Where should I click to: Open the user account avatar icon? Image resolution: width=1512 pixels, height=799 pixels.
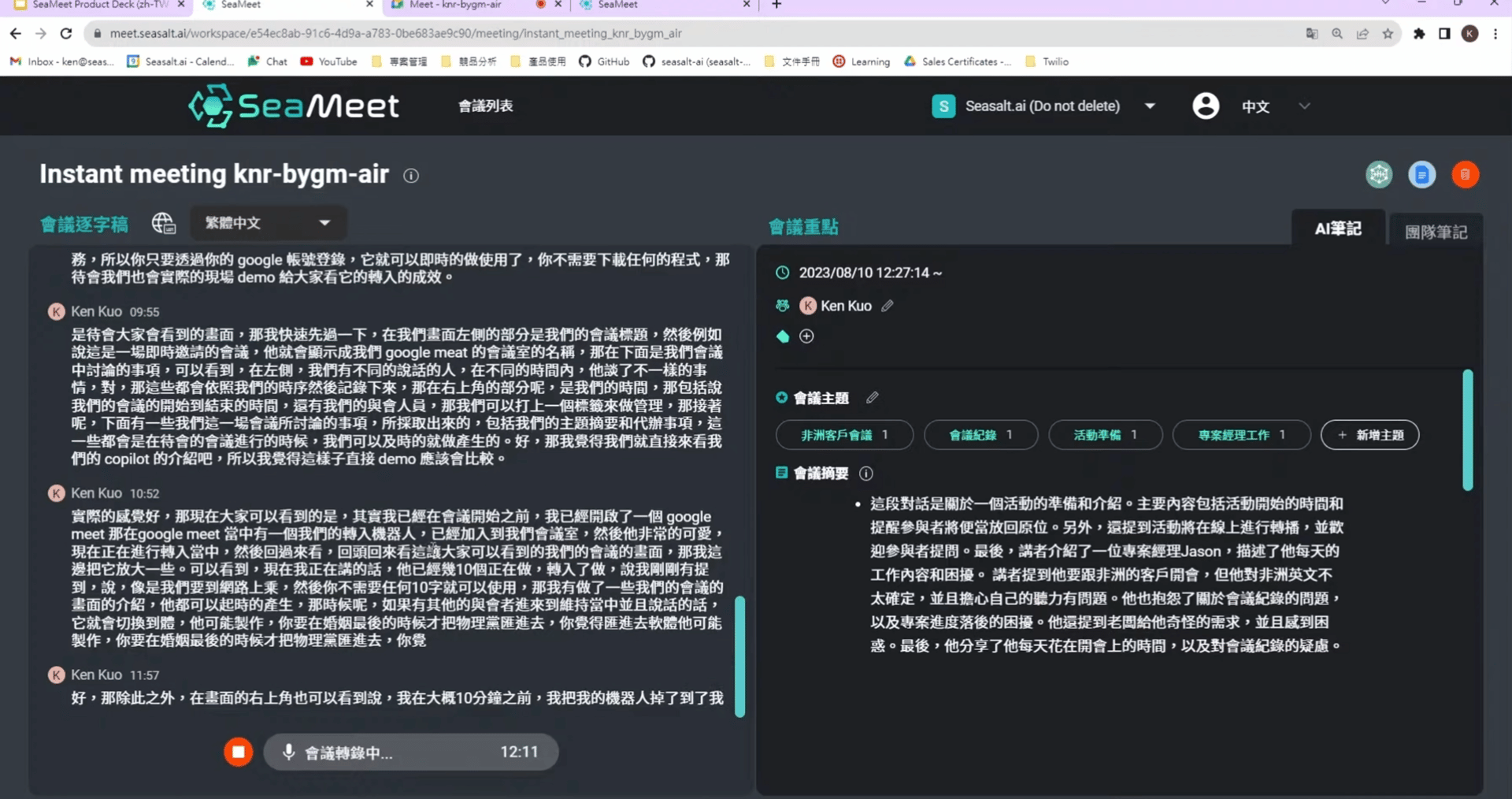coord(1205,106)
